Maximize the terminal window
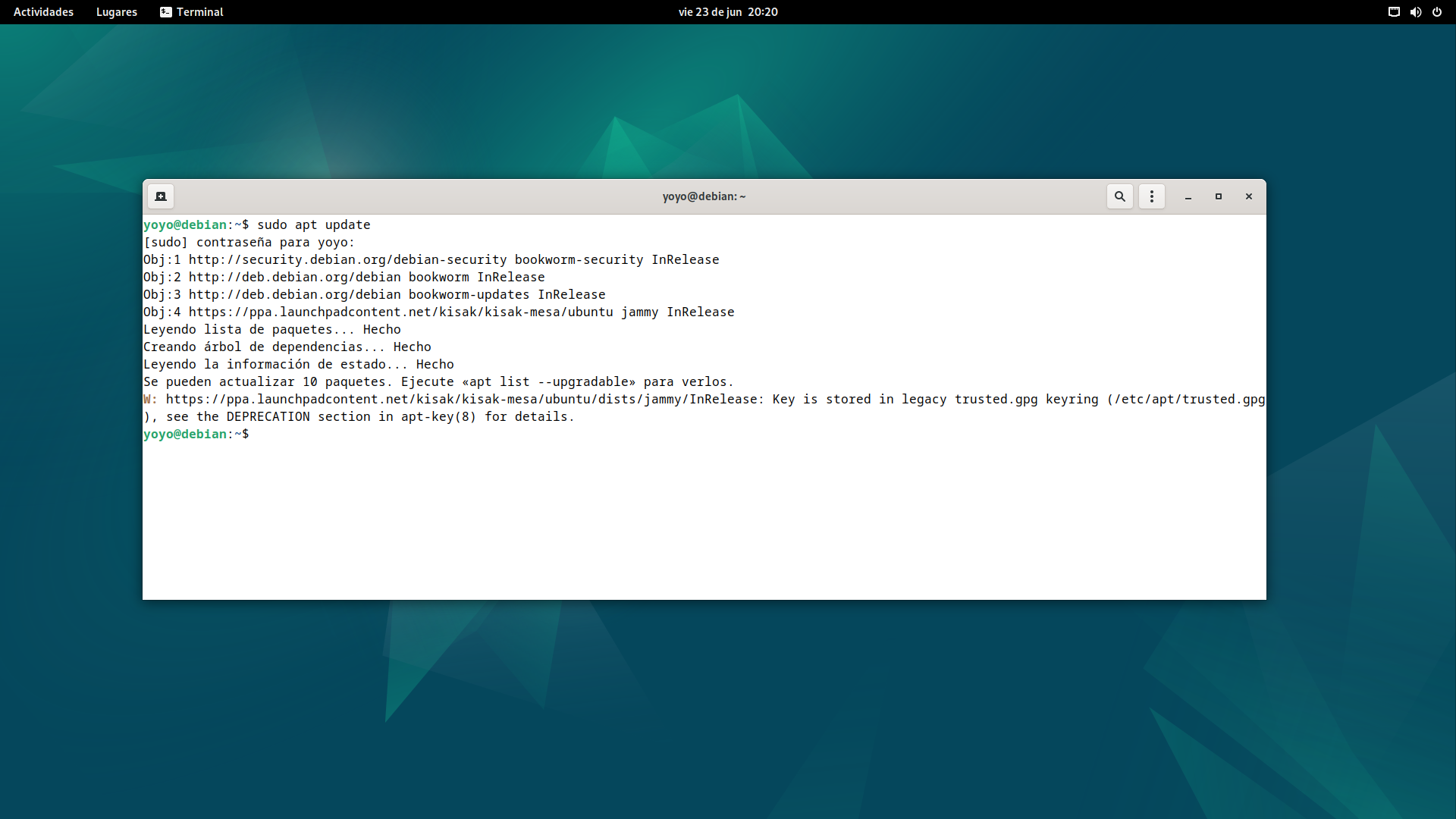 tap(1218, 196)
